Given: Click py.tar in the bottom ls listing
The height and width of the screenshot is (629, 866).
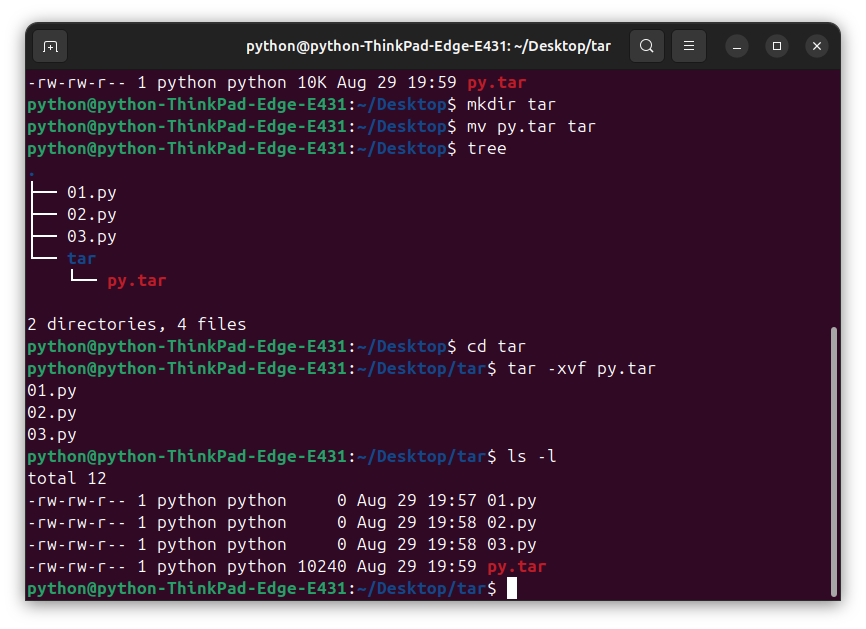Looking at the screenshot, I should (516, 567).
